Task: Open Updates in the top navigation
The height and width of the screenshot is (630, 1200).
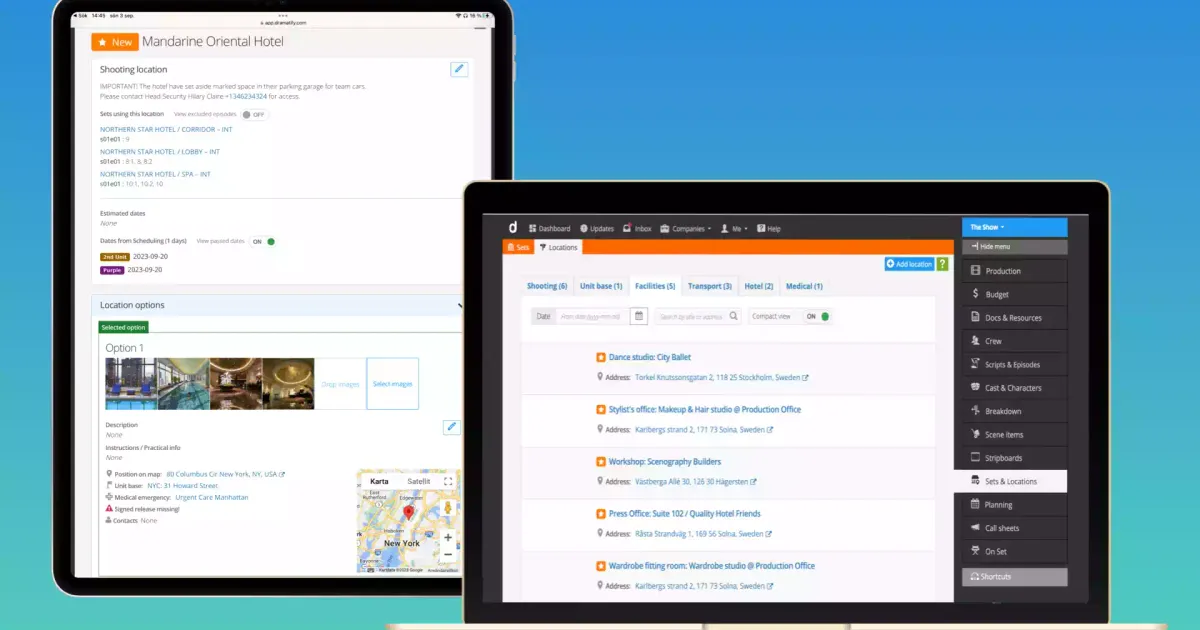Action: click(597, 229)
